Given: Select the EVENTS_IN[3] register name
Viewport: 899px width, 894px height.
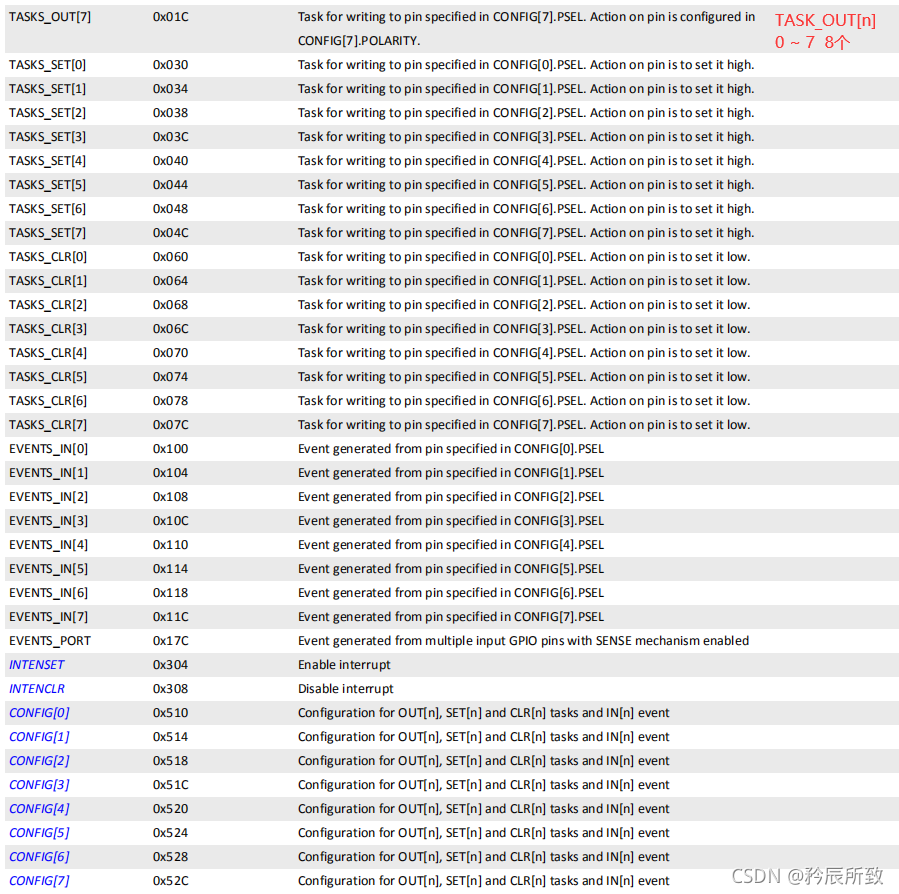Looking at the screenshot, I should (49, 521).
